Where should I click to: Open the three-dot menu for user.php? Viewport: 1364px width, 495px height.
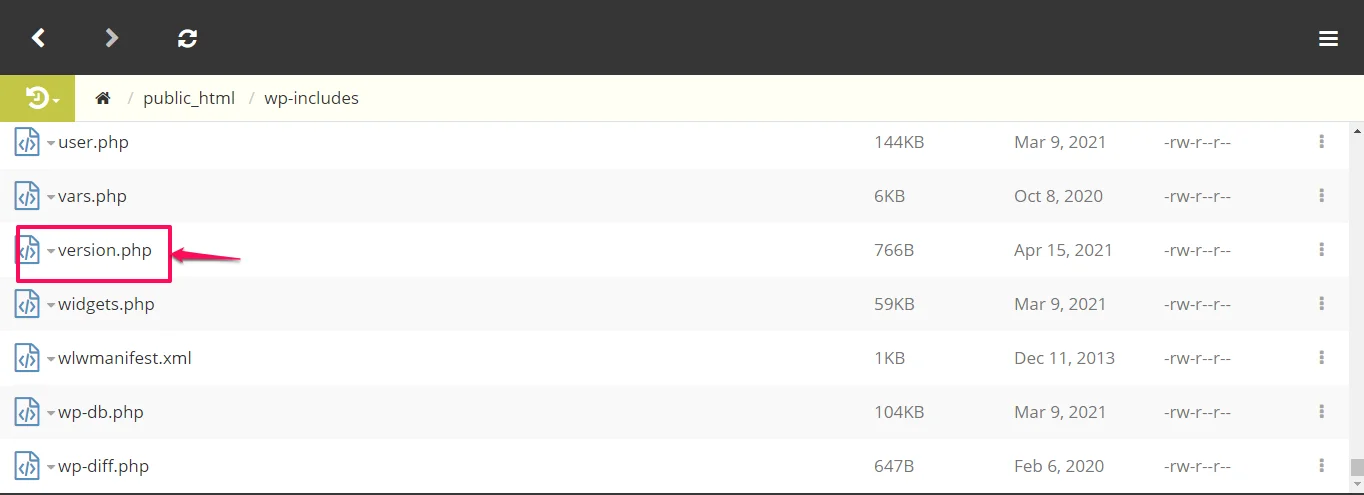(1321, 142)
